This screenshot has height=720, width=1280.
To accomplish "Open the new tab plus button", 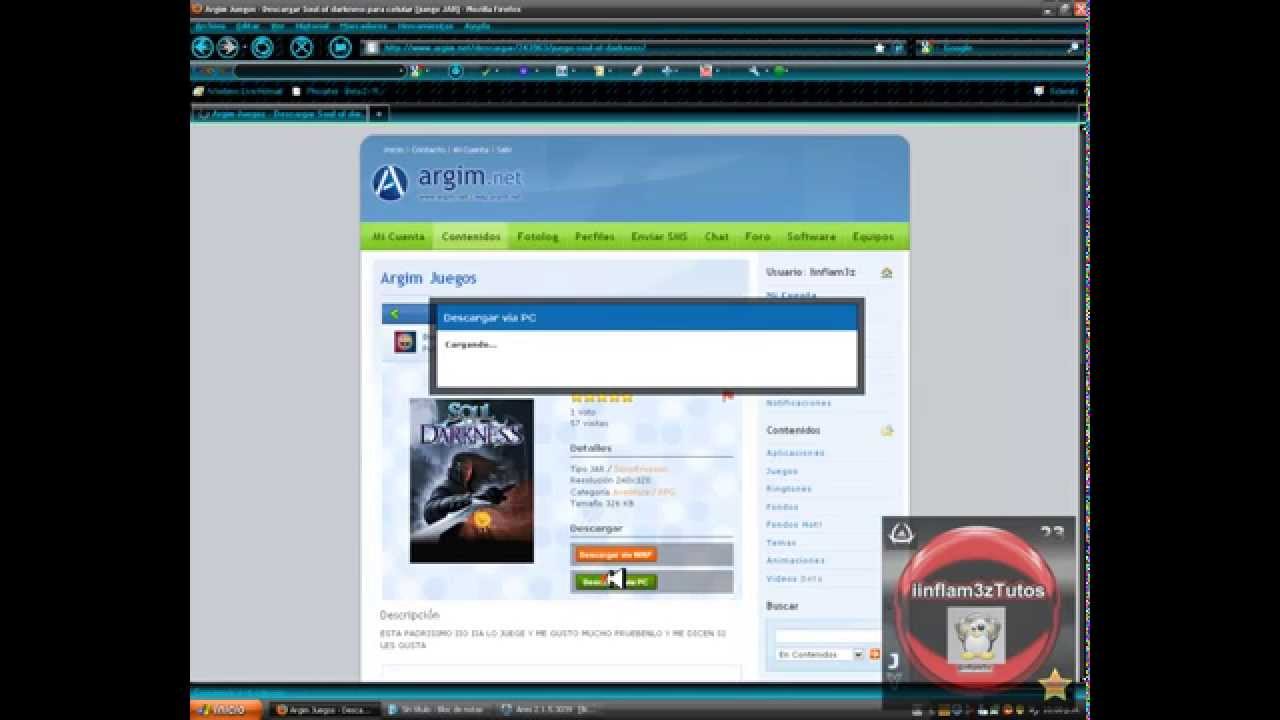I will point(378,114).
